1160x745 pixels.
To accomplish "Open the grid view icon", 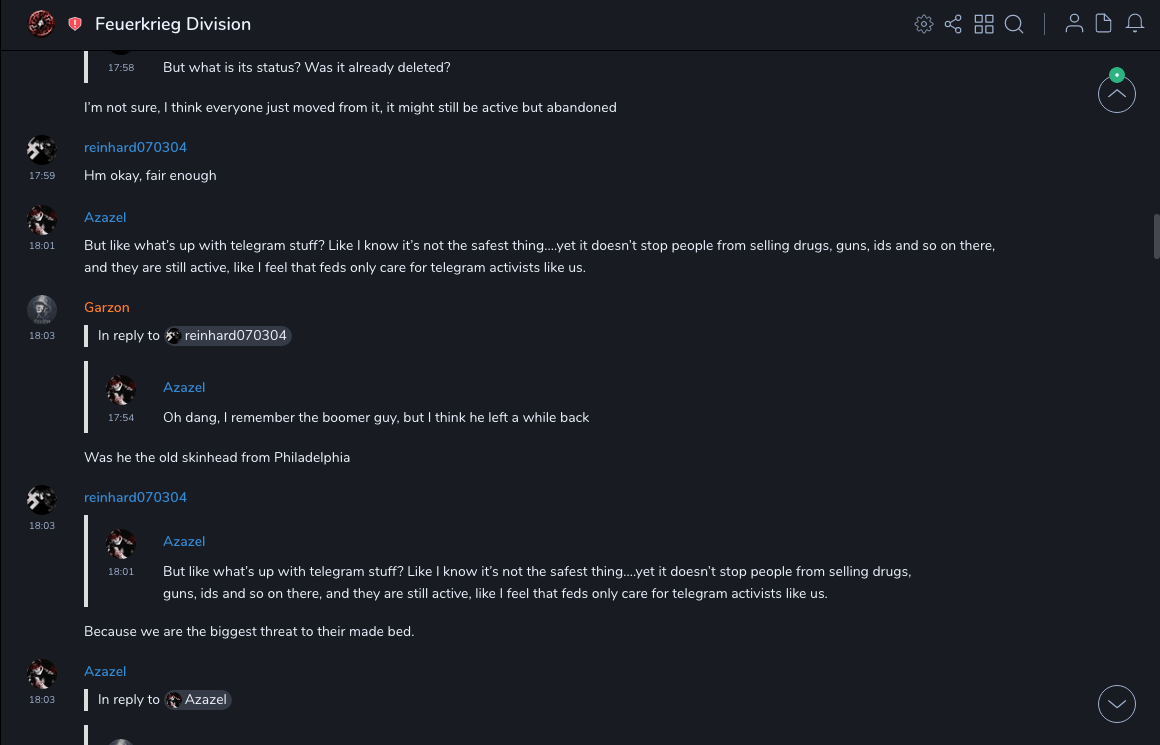I will click(x=984, y=24).
